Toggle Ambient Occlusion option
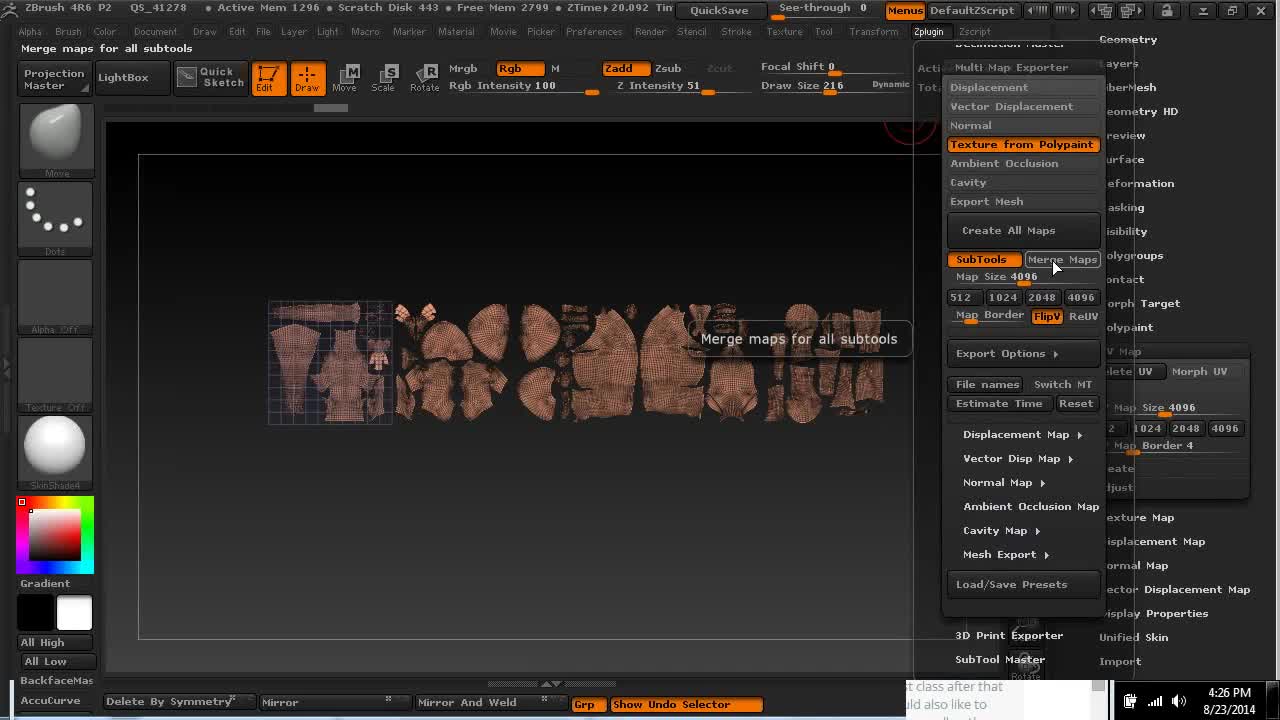 pyautogui.click(x=1023, y=163)
